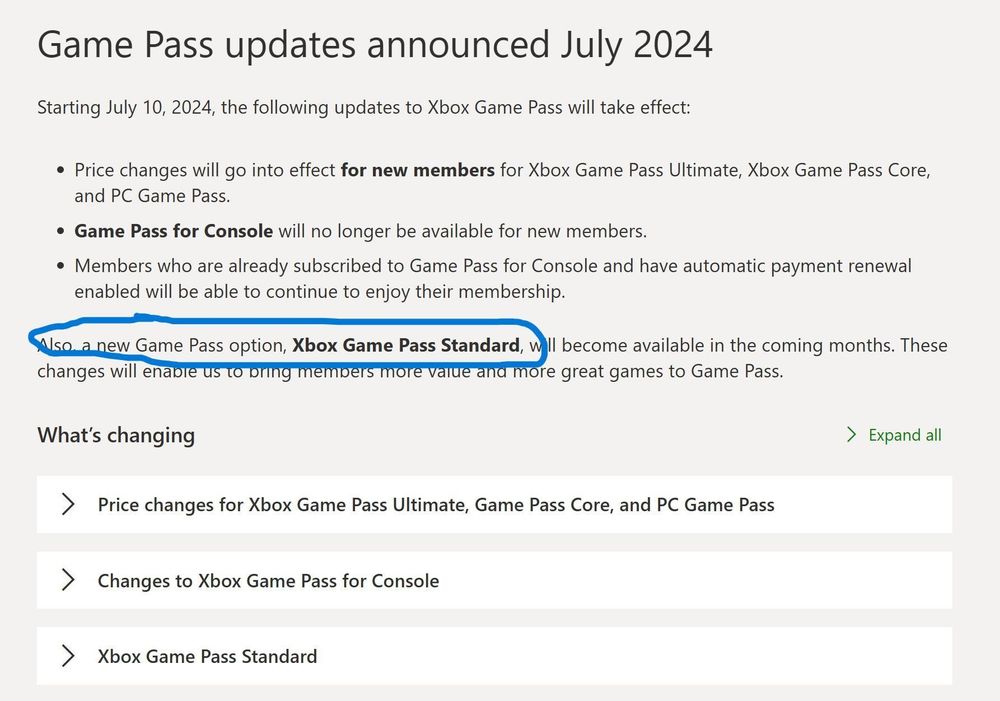Select the Xbox Game Pass Standard accordion header
This screenshot has height=701, width=1000.
point(207,656)
